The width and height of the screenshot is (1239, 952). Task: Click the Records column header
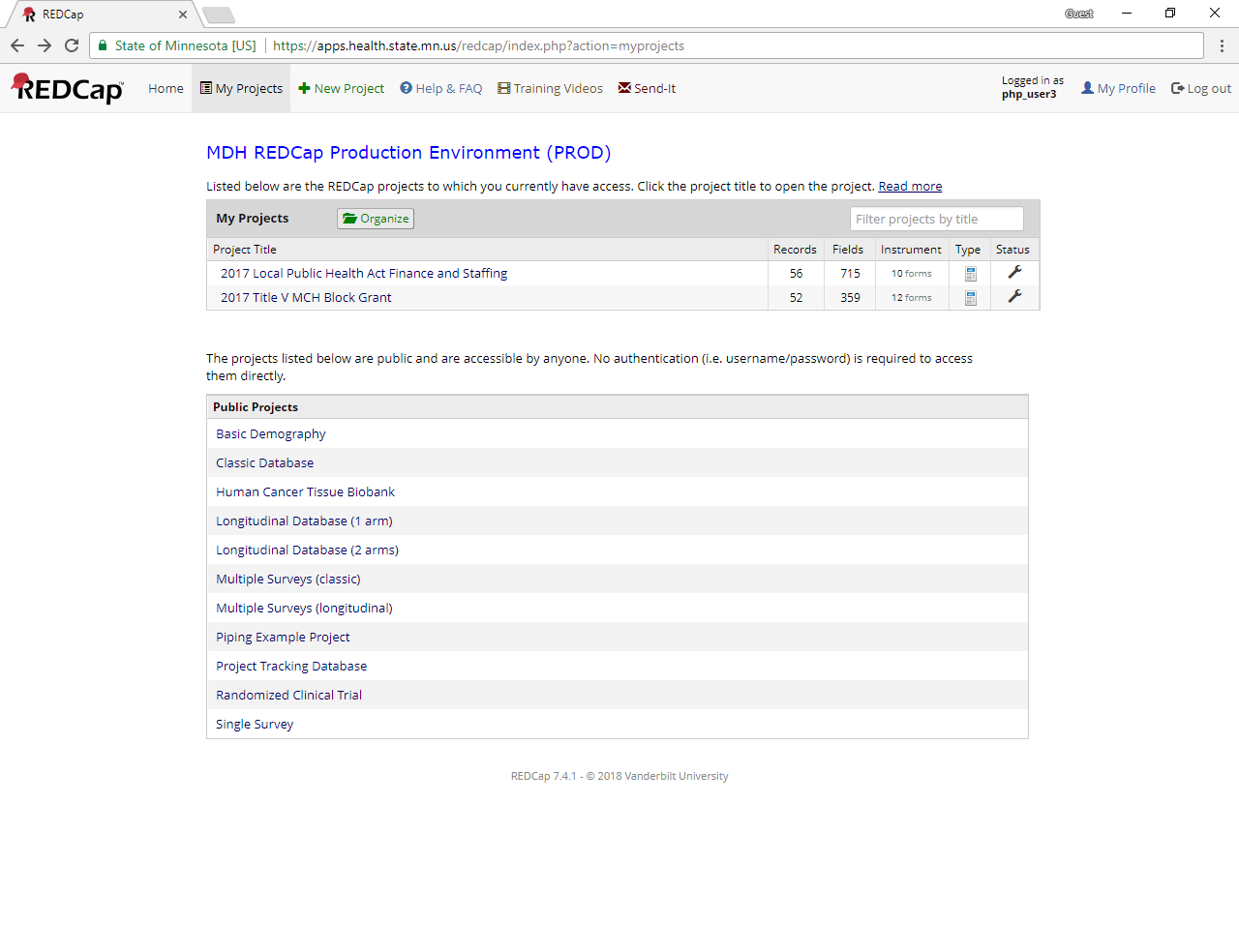click(795, 250)
